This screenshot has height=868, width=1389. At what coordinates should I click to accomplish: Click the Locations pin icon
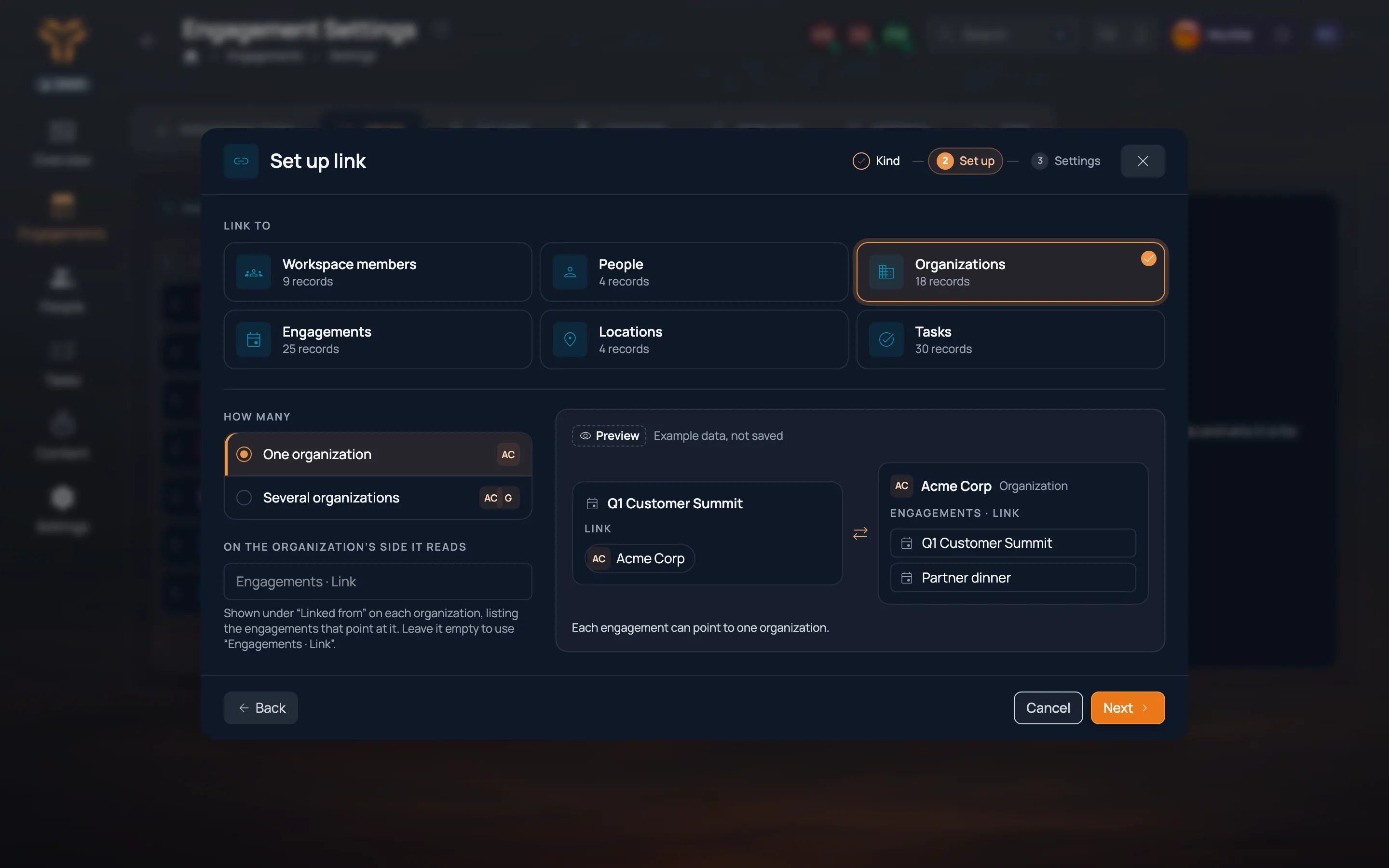[x=570, y=340]
